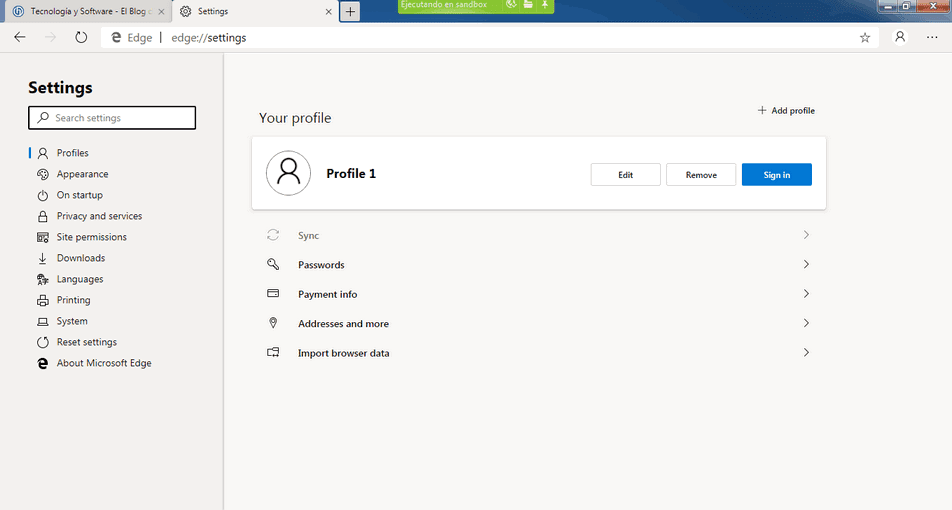Viewport: 952px width, 510px height.
Task: Expand Import browser data chevron
Action: pos(806,353)
